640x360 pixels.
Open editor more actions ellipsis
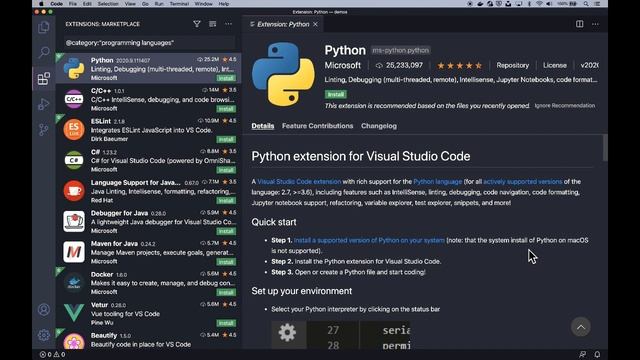coord(596,24)
